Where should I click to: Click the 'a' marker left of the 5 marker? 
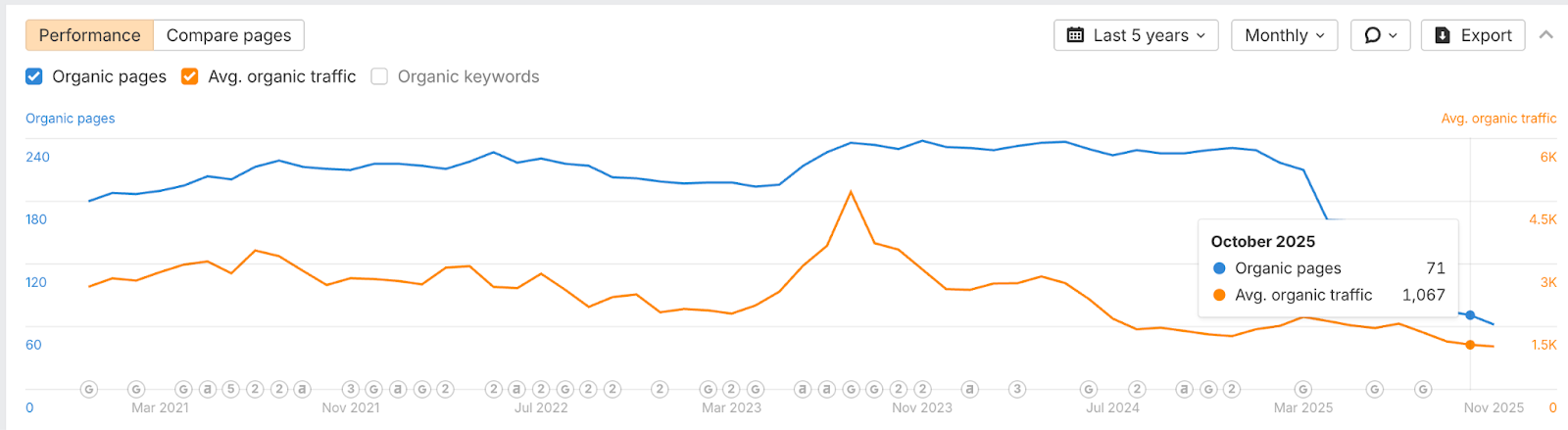point(208,389)
